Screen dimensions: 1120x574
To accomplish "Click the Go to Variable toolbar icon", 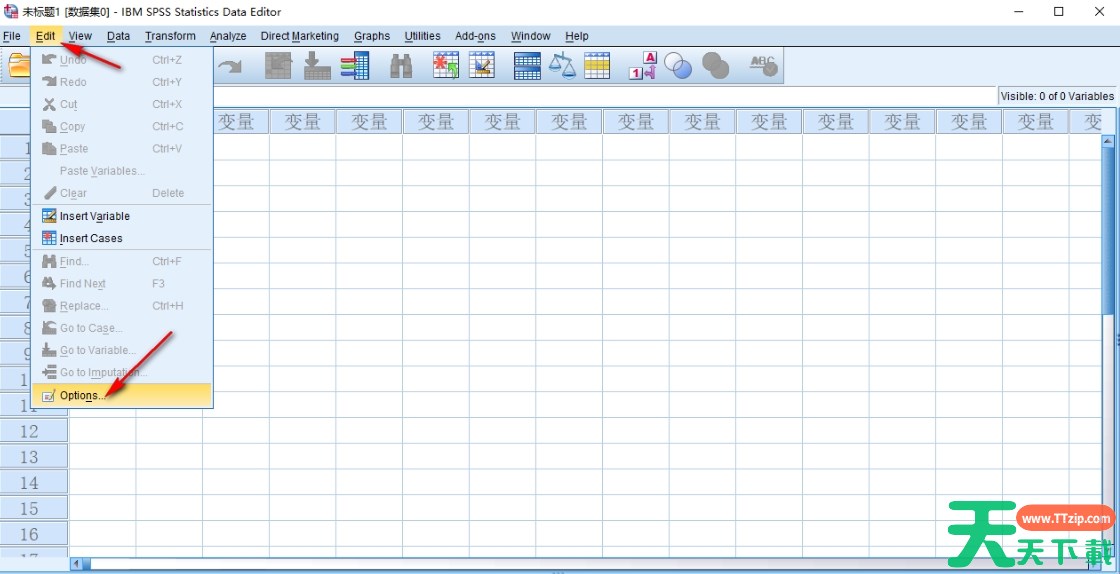I will tap(317, 66).
